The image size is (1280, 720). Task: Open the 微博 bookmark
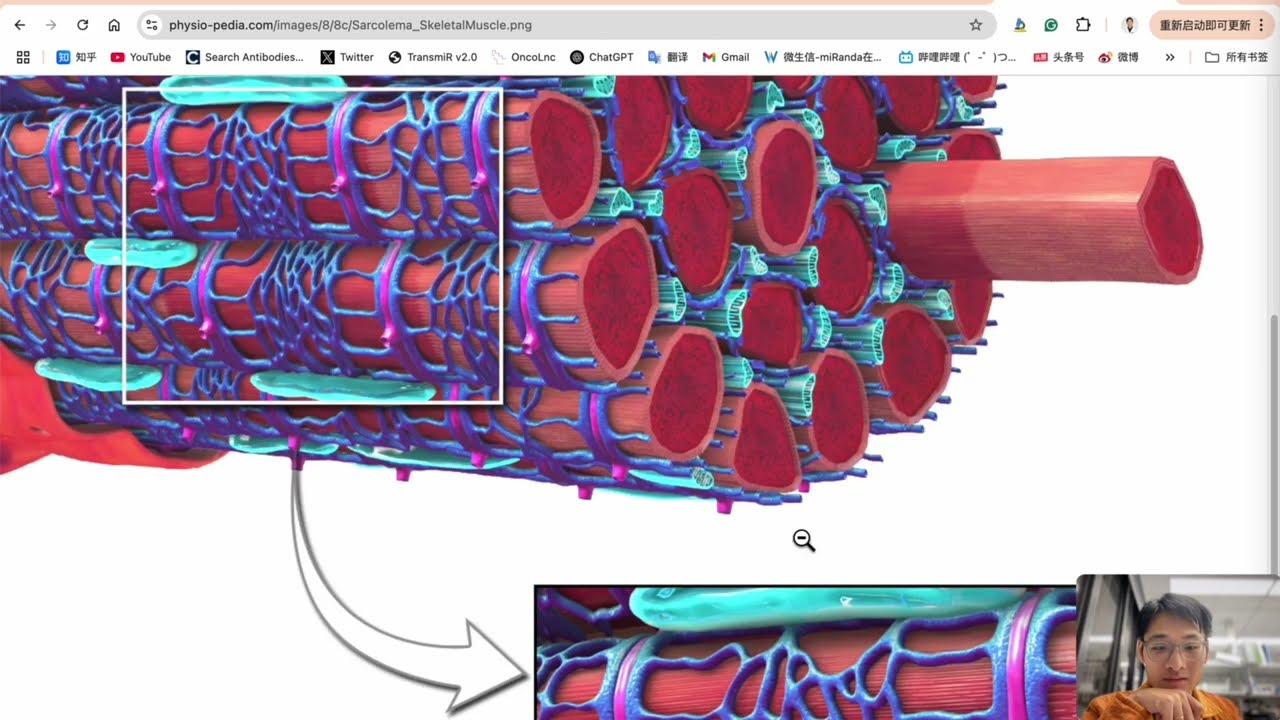pyautogui.click(x=1119, y=57)
